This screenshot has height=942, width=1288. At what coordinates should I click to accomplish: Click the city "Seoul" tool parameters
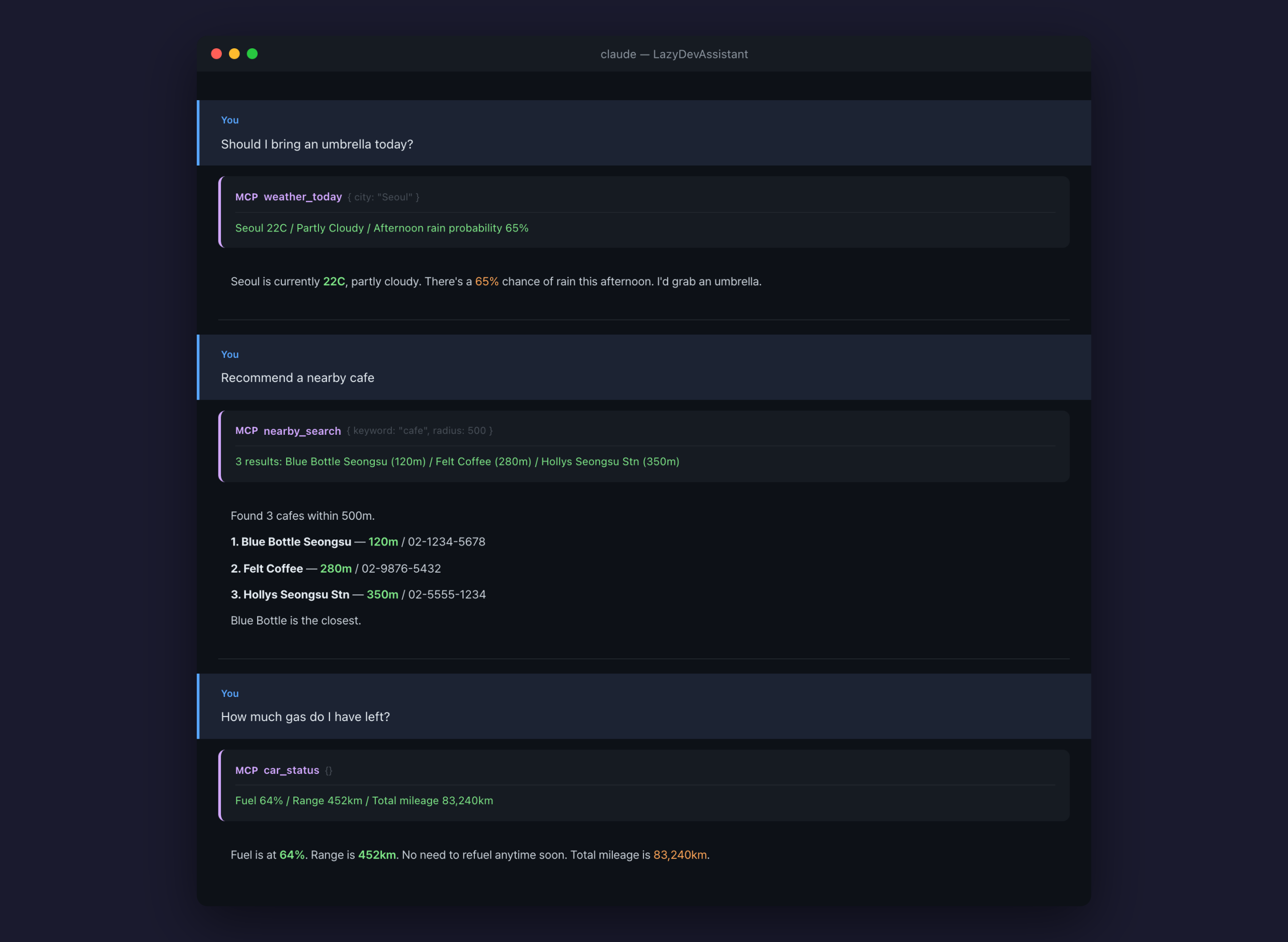tap(383, 197)
